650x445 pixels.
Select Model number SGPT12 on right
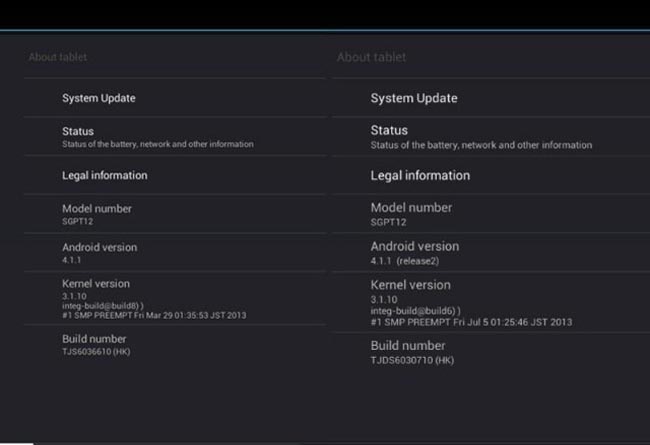[491, 214]
